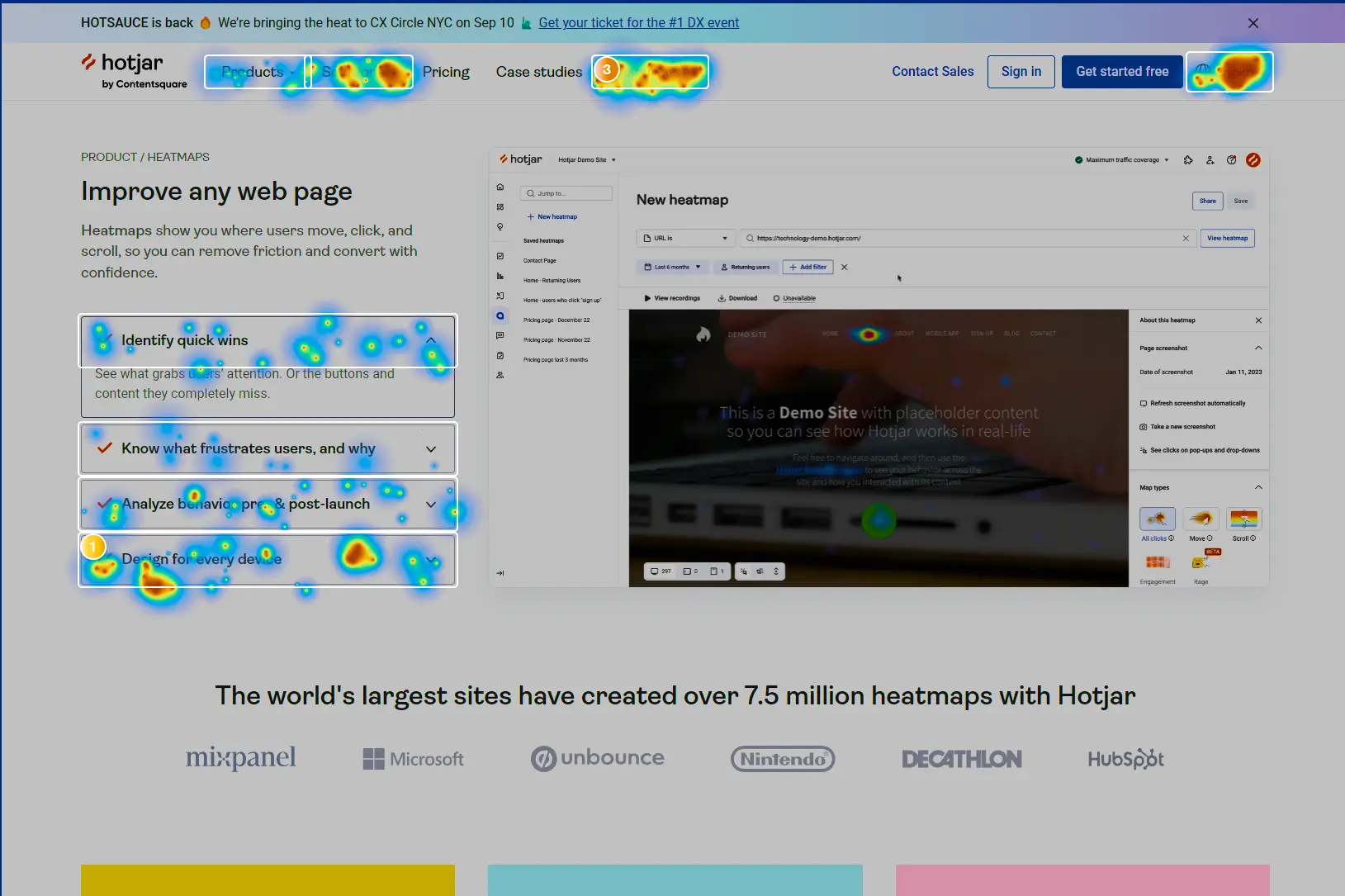Select the Contact Page saved heatmap
The image size is (1345, 896).
pos(540,261)
